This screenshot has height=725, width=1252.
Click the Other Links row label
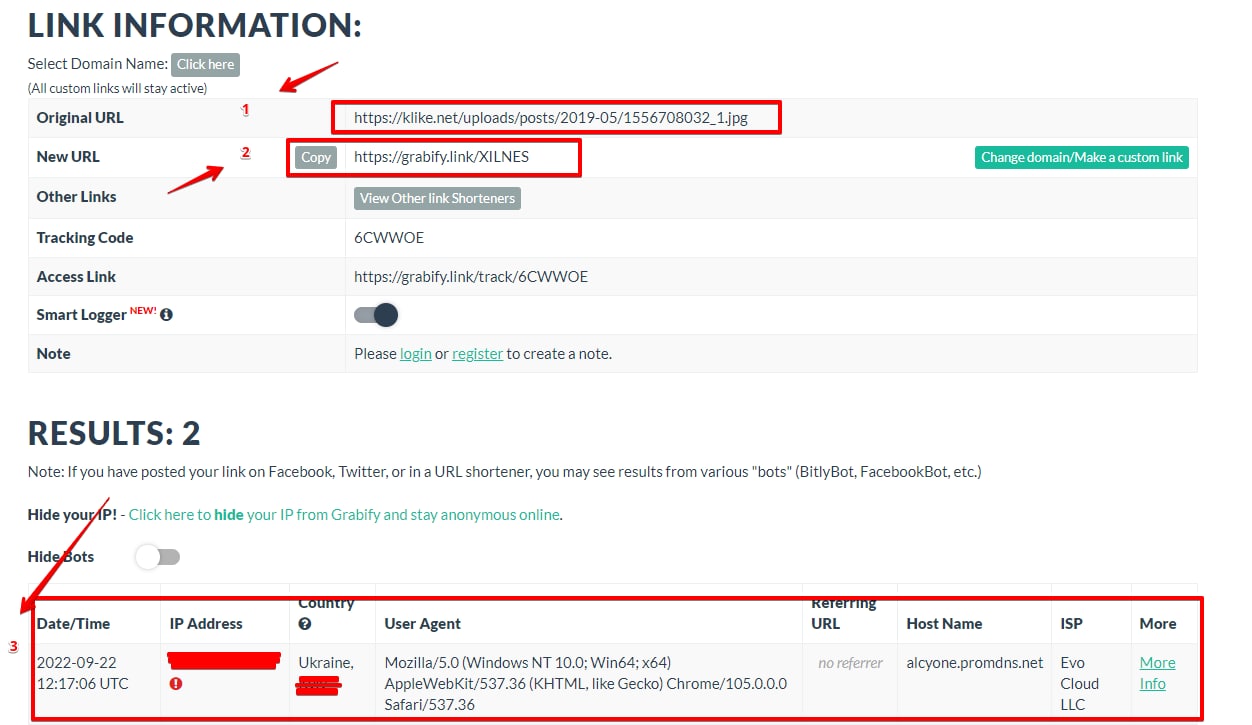pyautogui.click(x=76, y=197)
